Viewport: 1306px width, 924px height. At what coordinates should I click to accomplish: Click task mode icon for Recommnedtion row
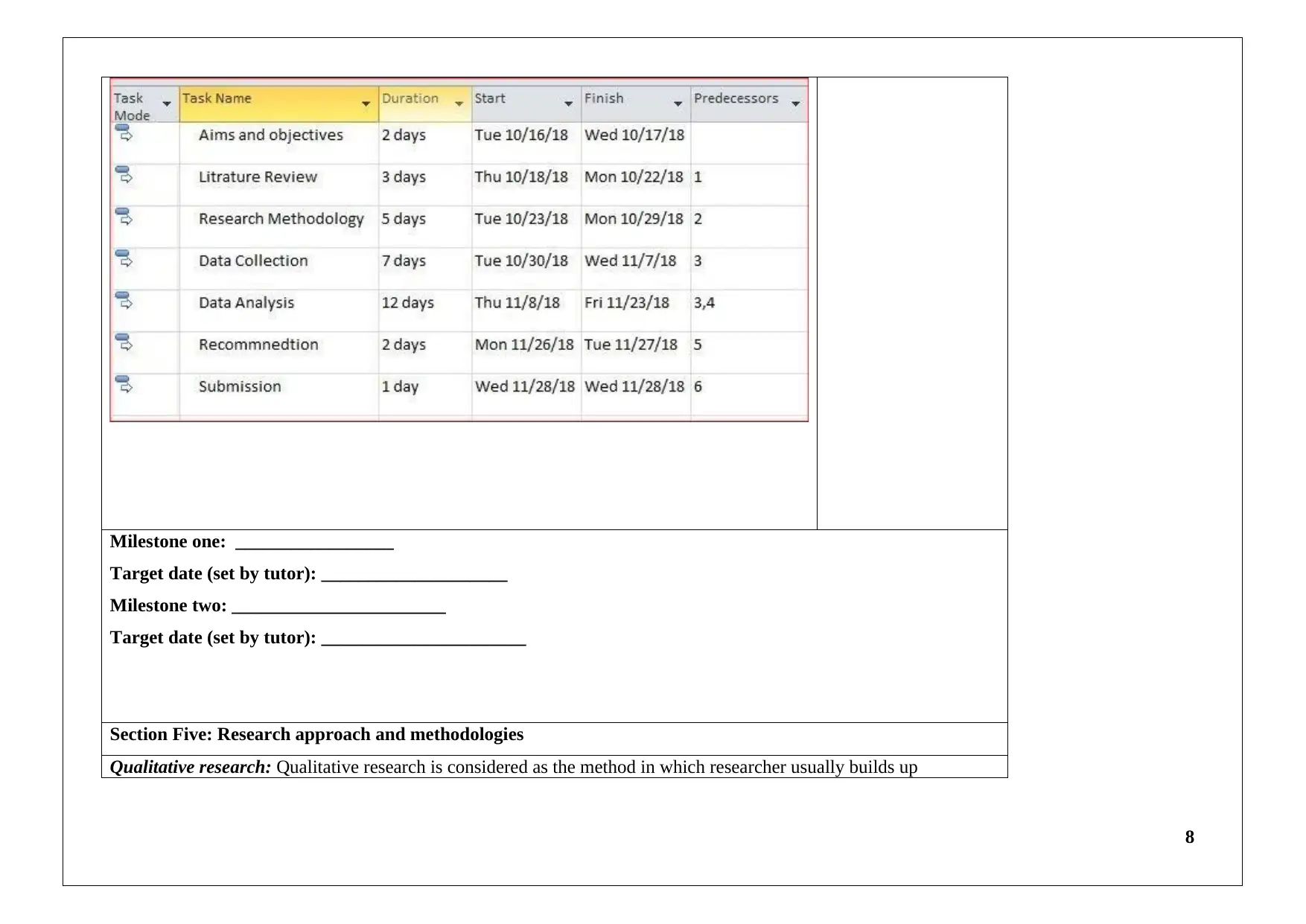point(124,342)
